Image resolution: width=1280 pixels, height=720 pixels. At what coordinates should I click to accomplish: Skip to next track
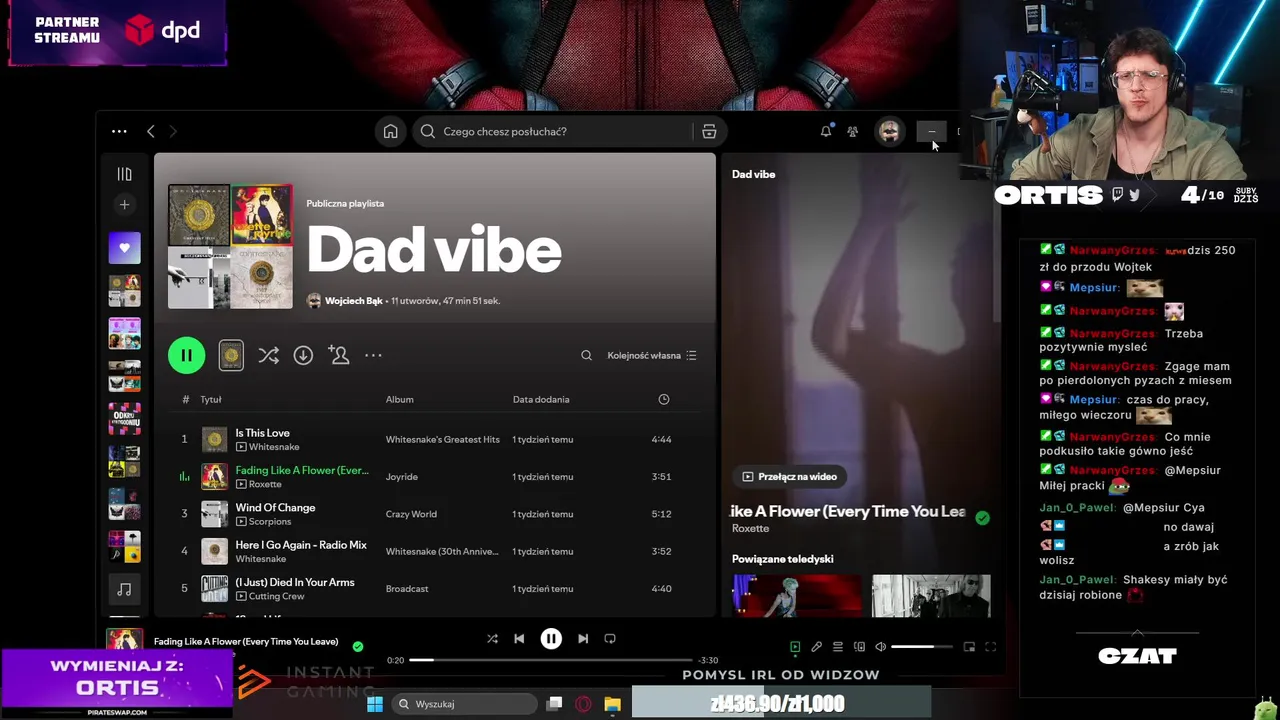(583, 639)
